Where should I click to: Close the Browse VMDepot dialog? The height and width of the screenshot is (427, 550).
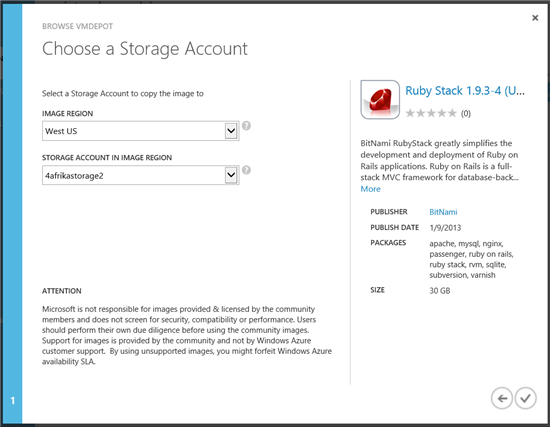click(535, 18)
